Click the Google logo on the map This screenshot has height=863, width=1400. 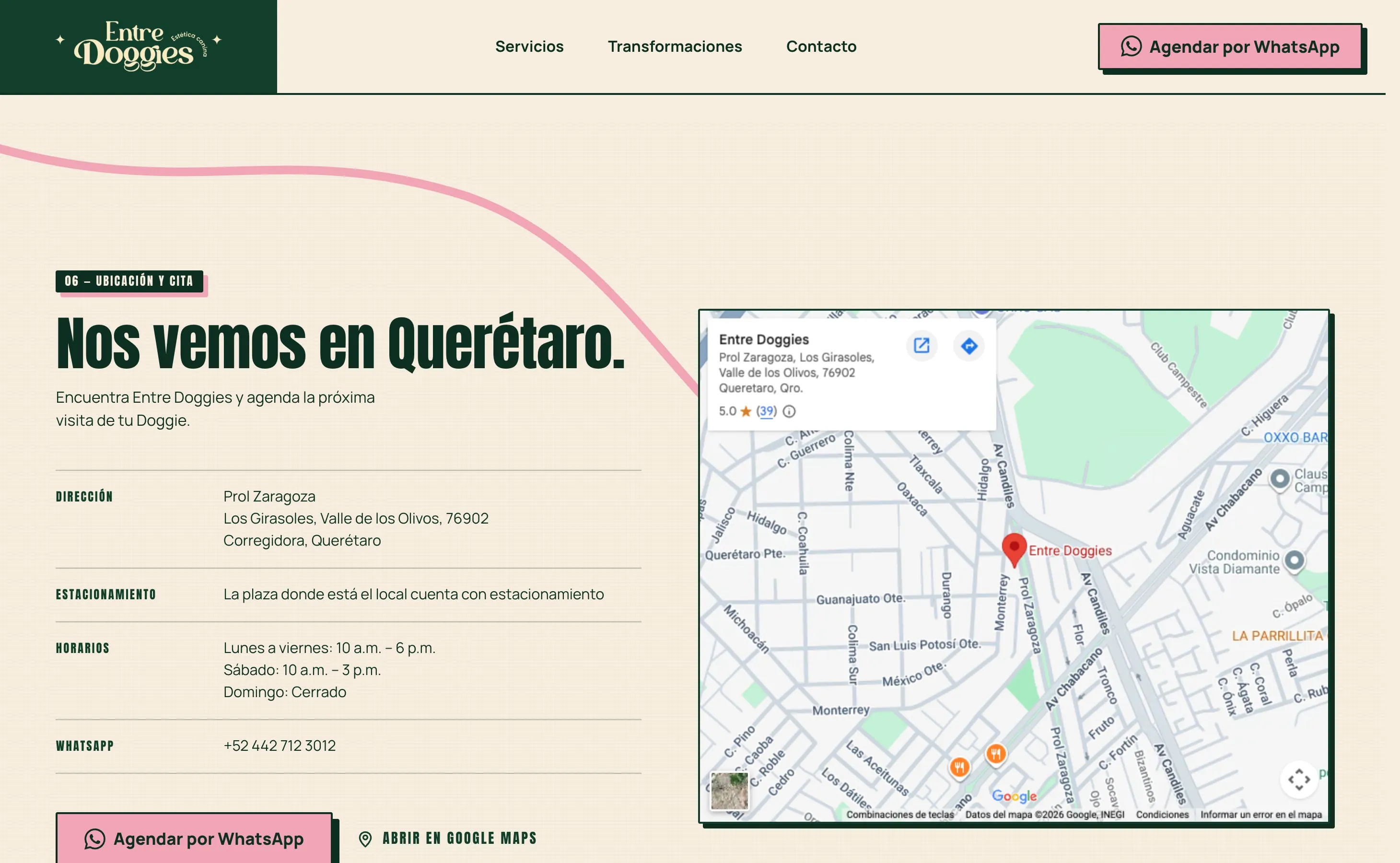point(1014,796)
